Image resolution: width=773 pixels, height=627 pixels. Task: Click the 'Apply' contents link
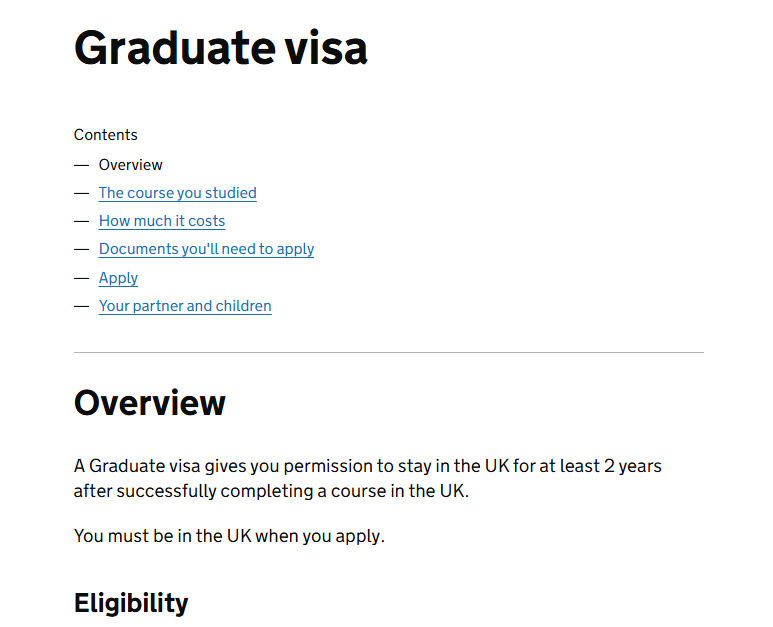pyautogui.click(x=118, y=278)
